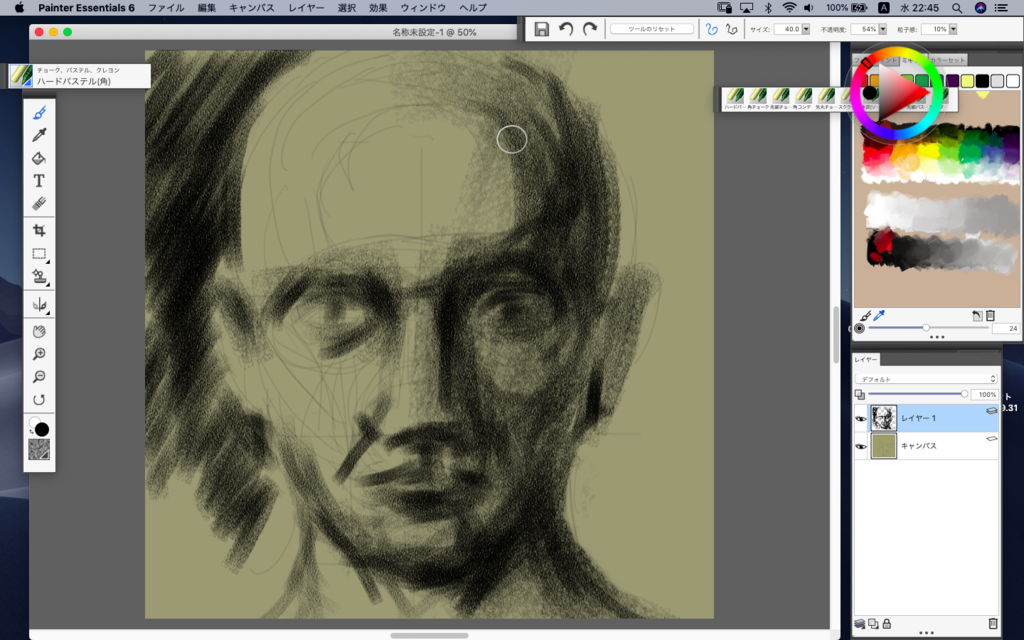The image size is (1024, 640).
Task: Enable straight line strokes mode
Action: (731, 29)
